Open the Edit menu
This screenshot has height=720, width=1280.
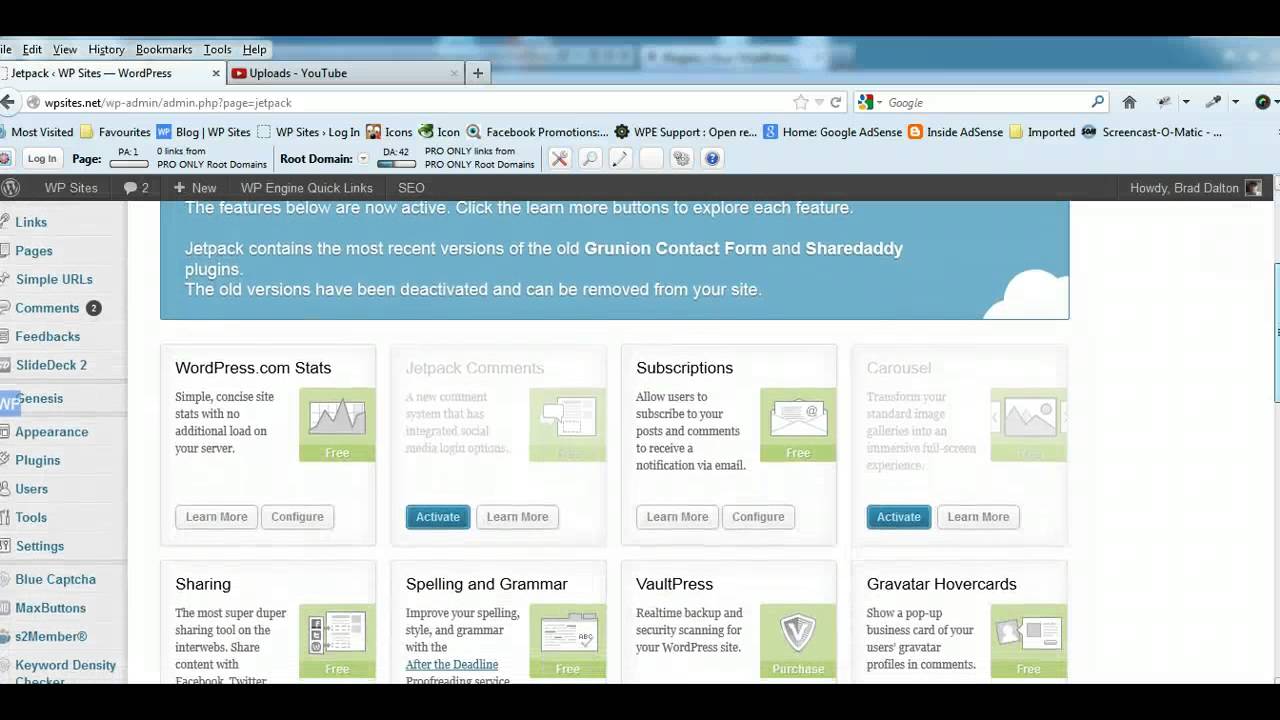coord(32,49)
